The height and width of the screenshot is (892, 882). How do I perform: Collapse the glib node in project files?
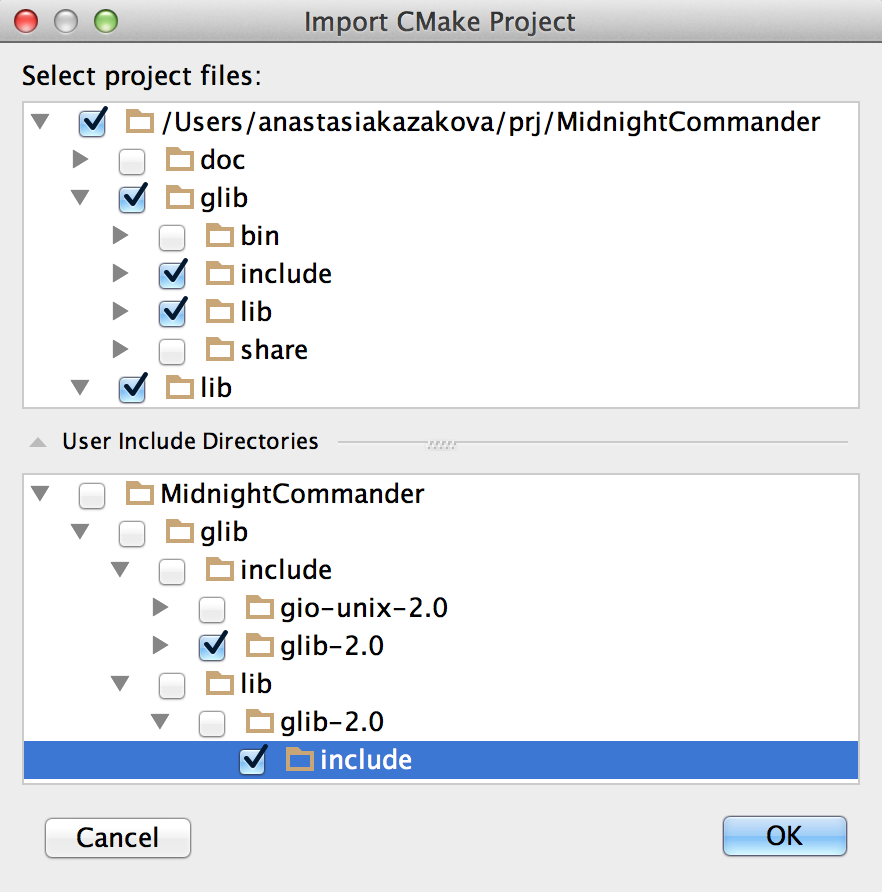coord(80,197)
